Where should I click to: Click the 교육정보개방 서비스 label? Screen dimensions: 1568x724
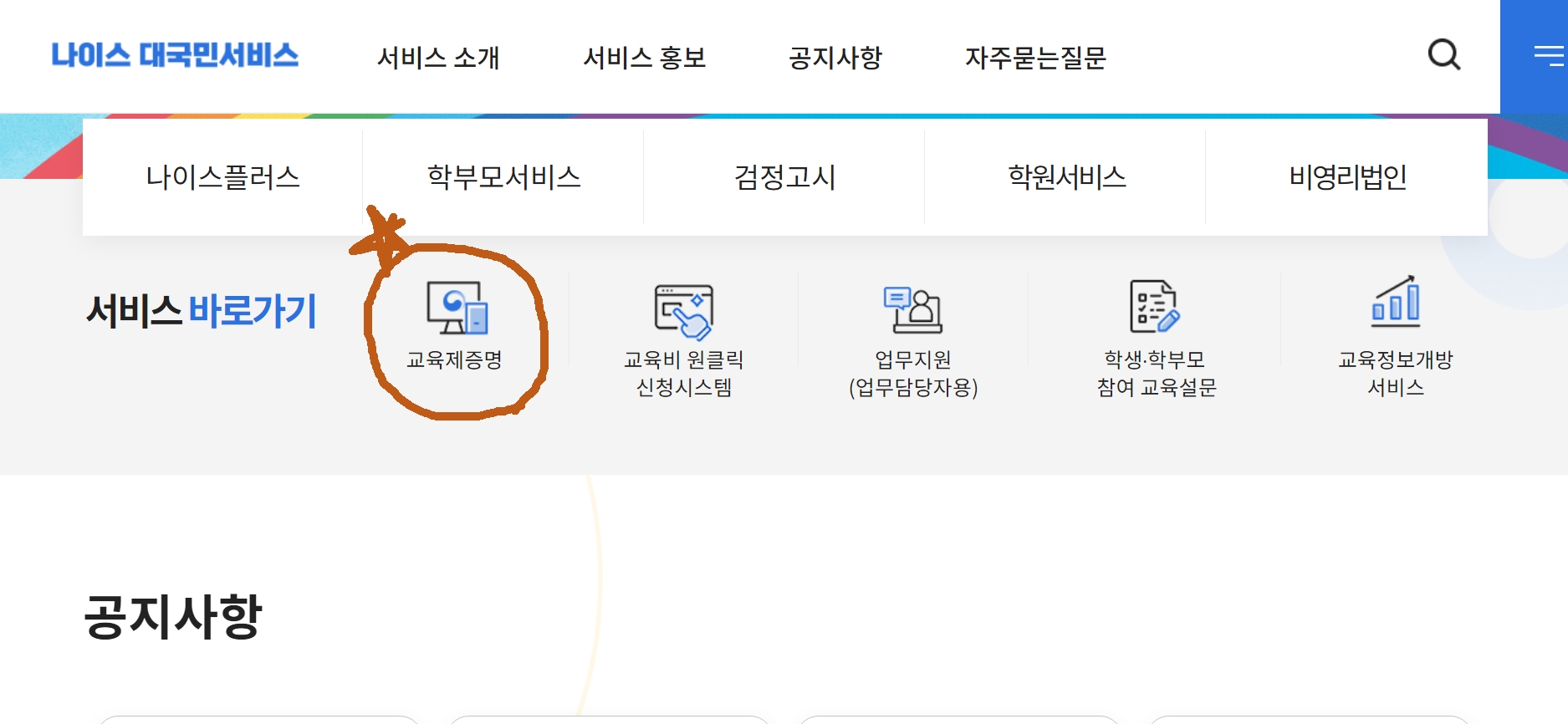[x=1396, y=374]
